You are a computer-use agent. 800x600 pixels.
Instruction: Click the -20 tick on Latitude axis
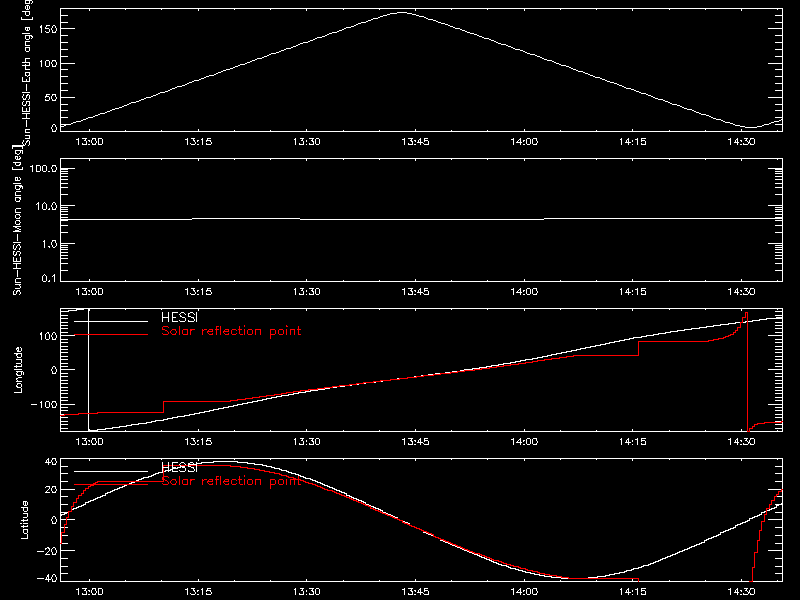[x=47, y=551]
